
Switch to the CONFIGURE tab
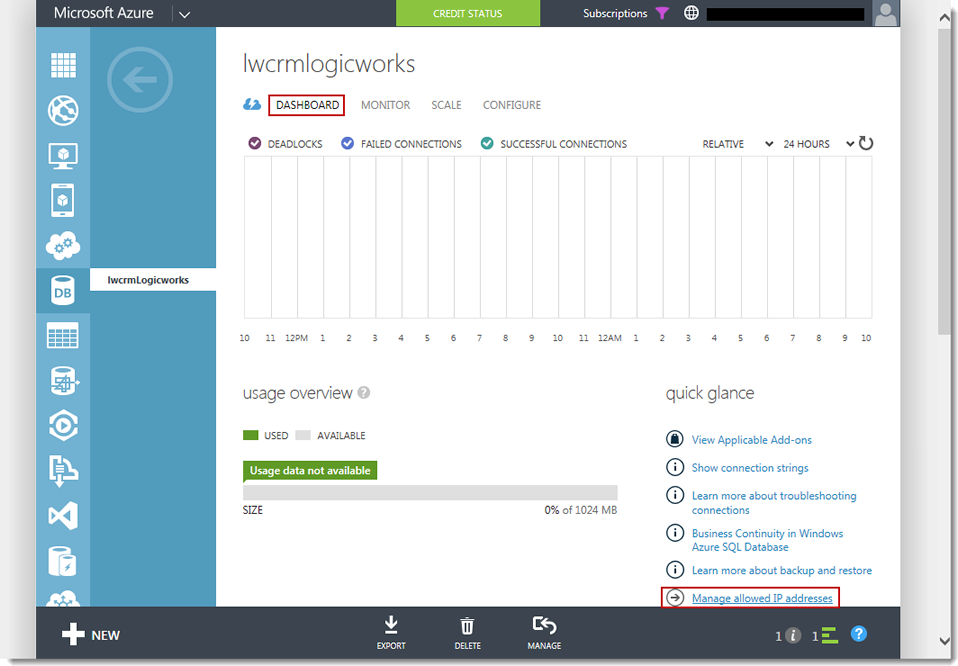(512, 105)
